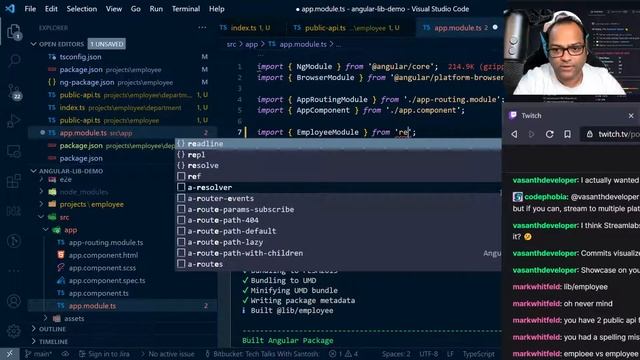
Task: Open the Selection menu
Action: coord(82,9)
